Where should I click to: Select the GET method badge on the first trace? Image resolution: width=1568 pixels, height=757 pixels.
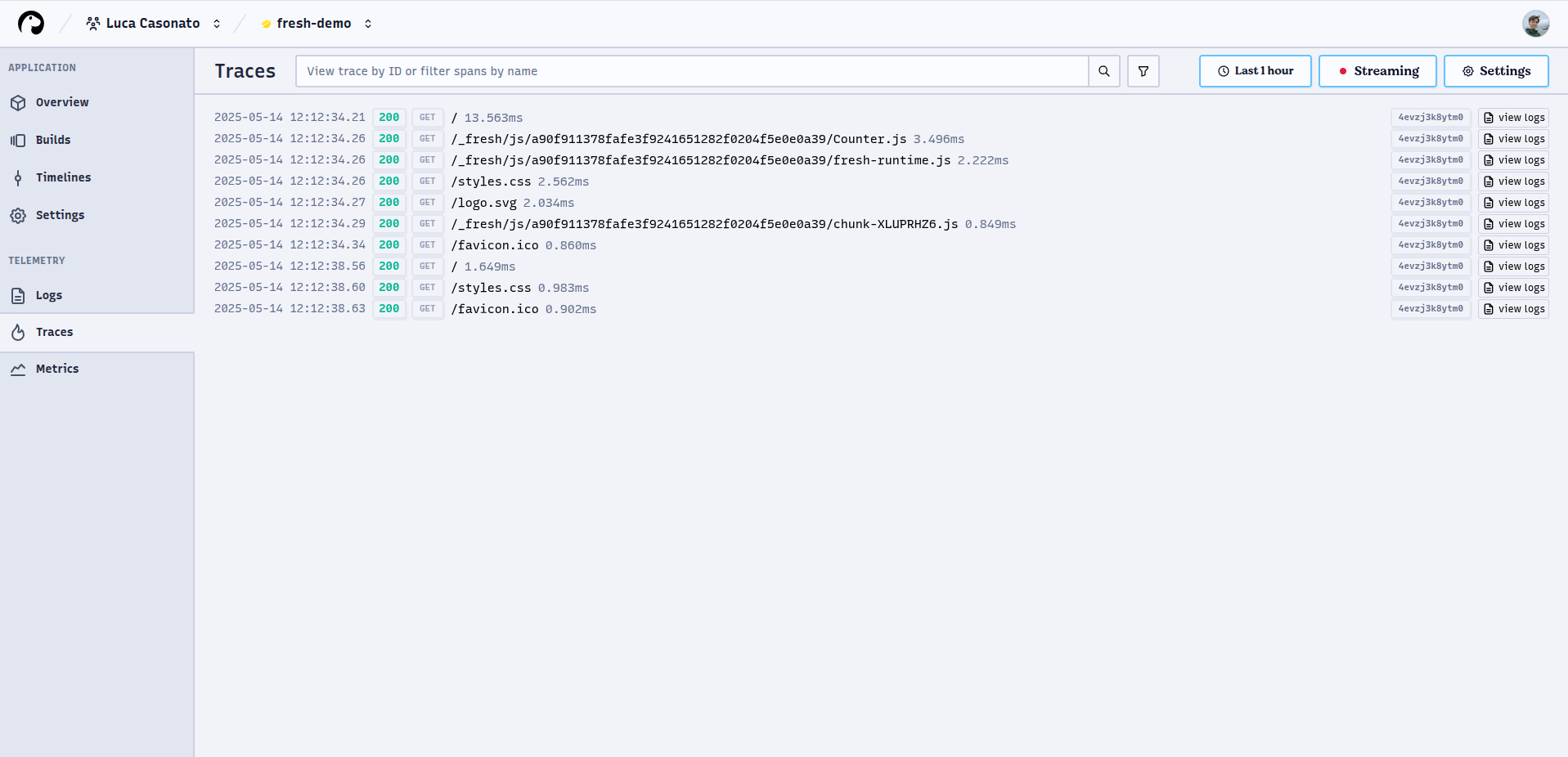click(x=427, y=117)
